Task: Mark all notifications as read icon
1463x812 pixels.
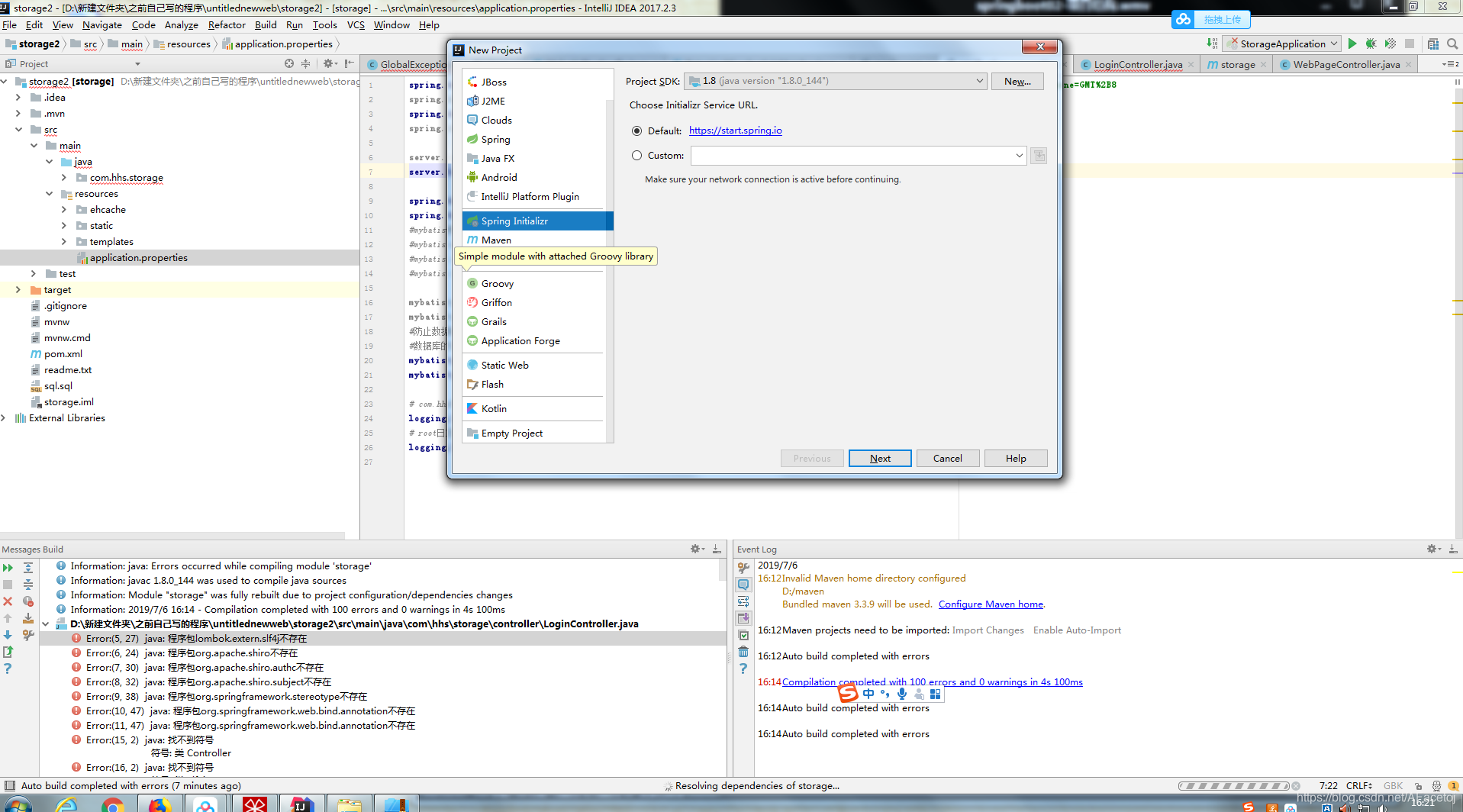Action: click(743, 635)
